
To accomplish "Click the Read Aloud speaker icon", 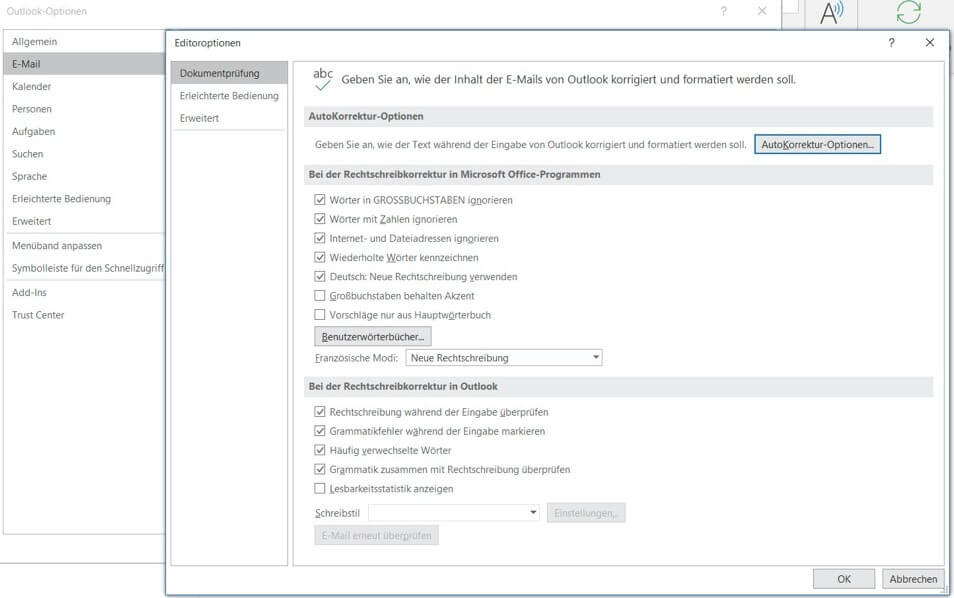I will 831,13.
